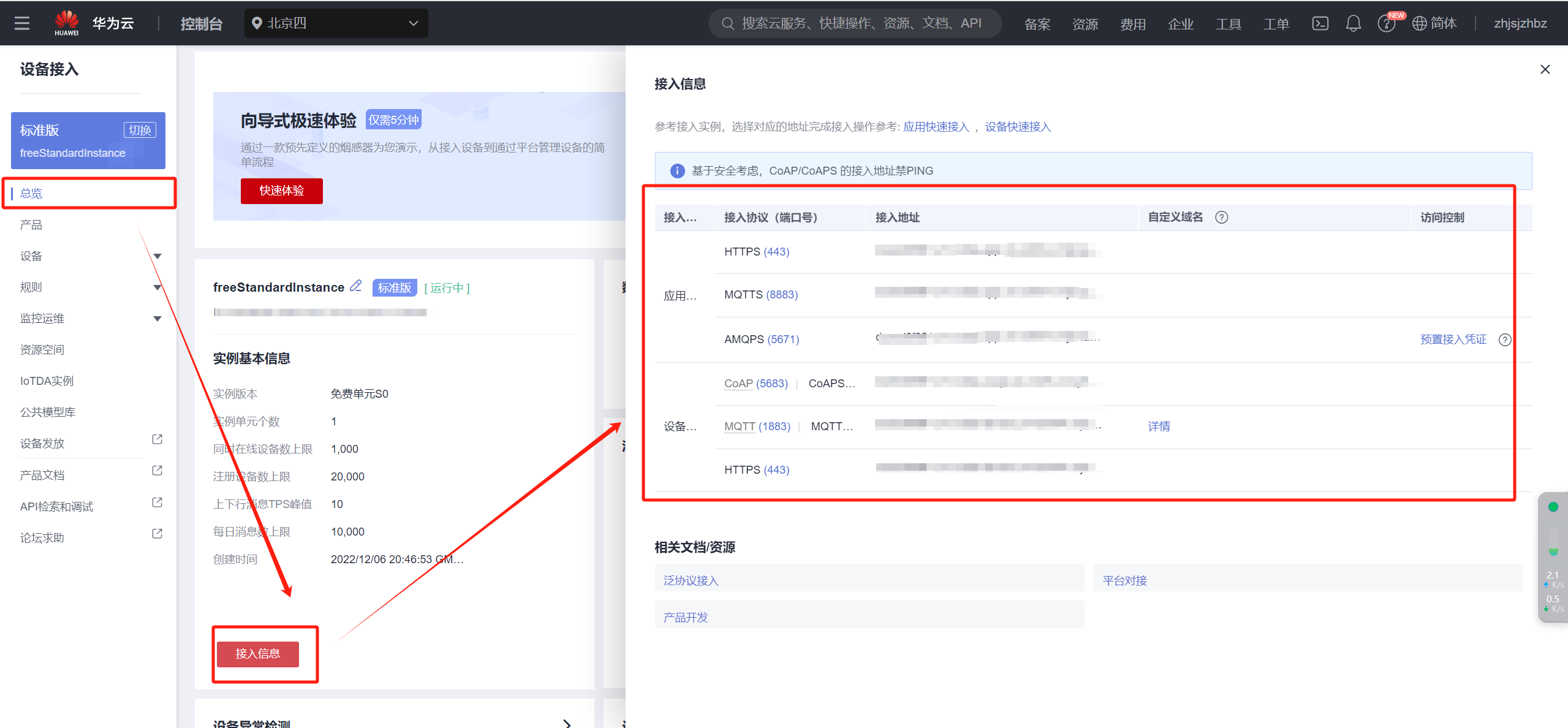Click help icon beside 预置接入凭证
This screenshot has height=728, width=1568.
pyautogui.click(x=1504, y=339)
